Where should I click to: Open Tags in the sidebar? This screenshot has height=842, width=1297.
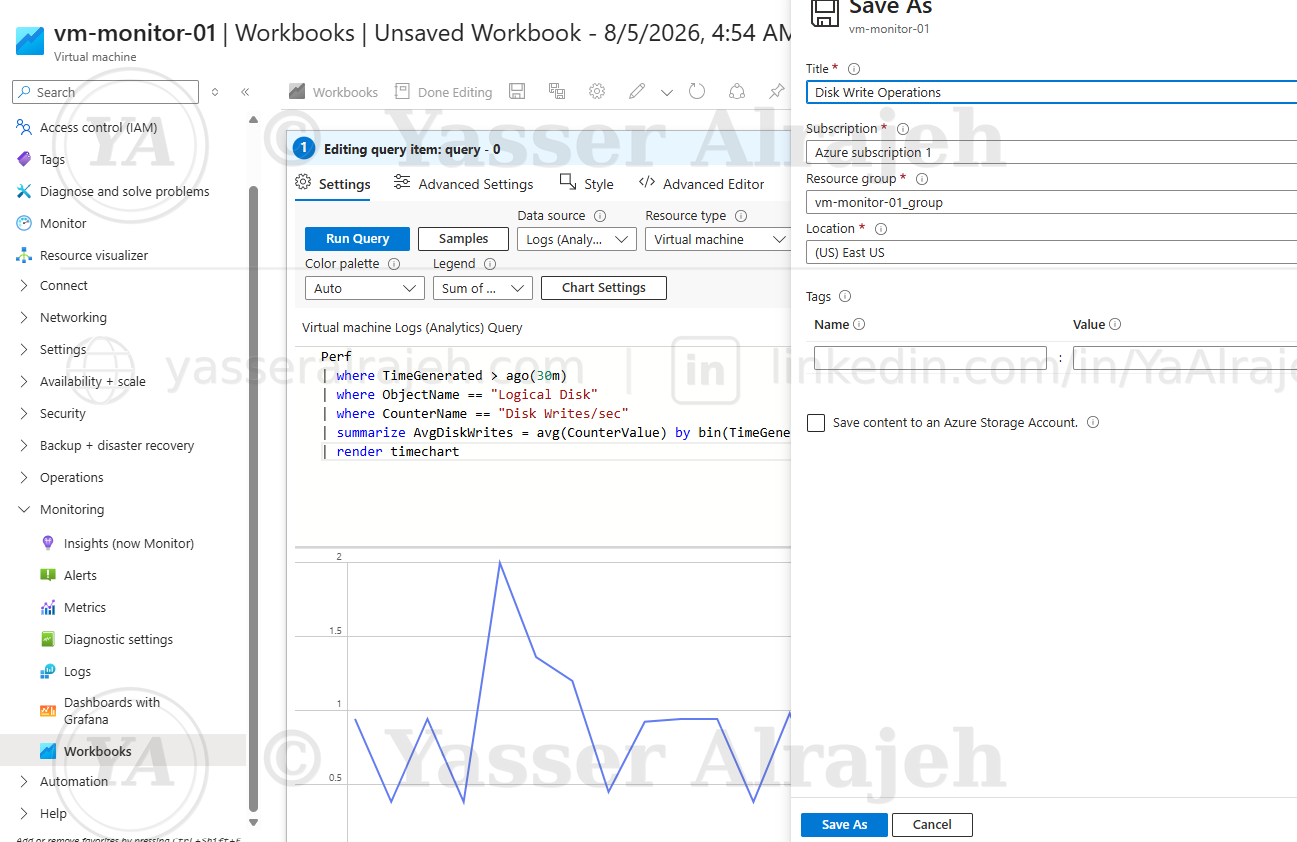(x=52, y=159)
